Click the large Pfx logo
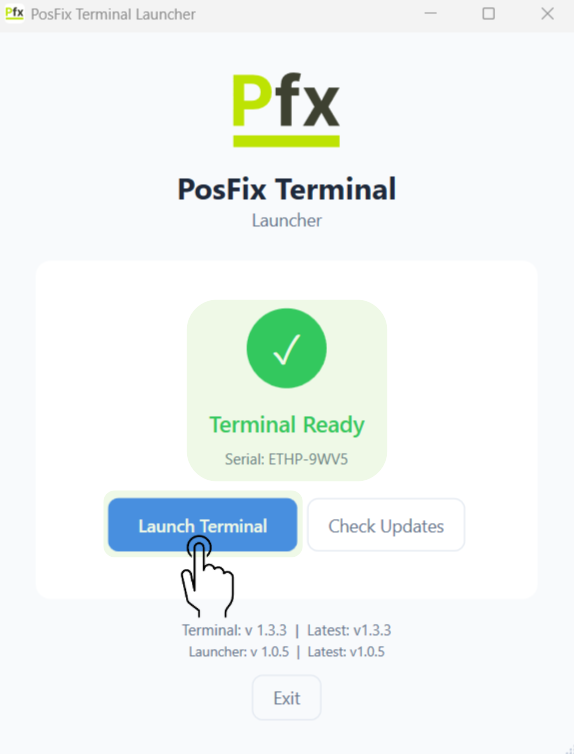The height and width of the screenshot is (754, 574). tap(287, 110)
